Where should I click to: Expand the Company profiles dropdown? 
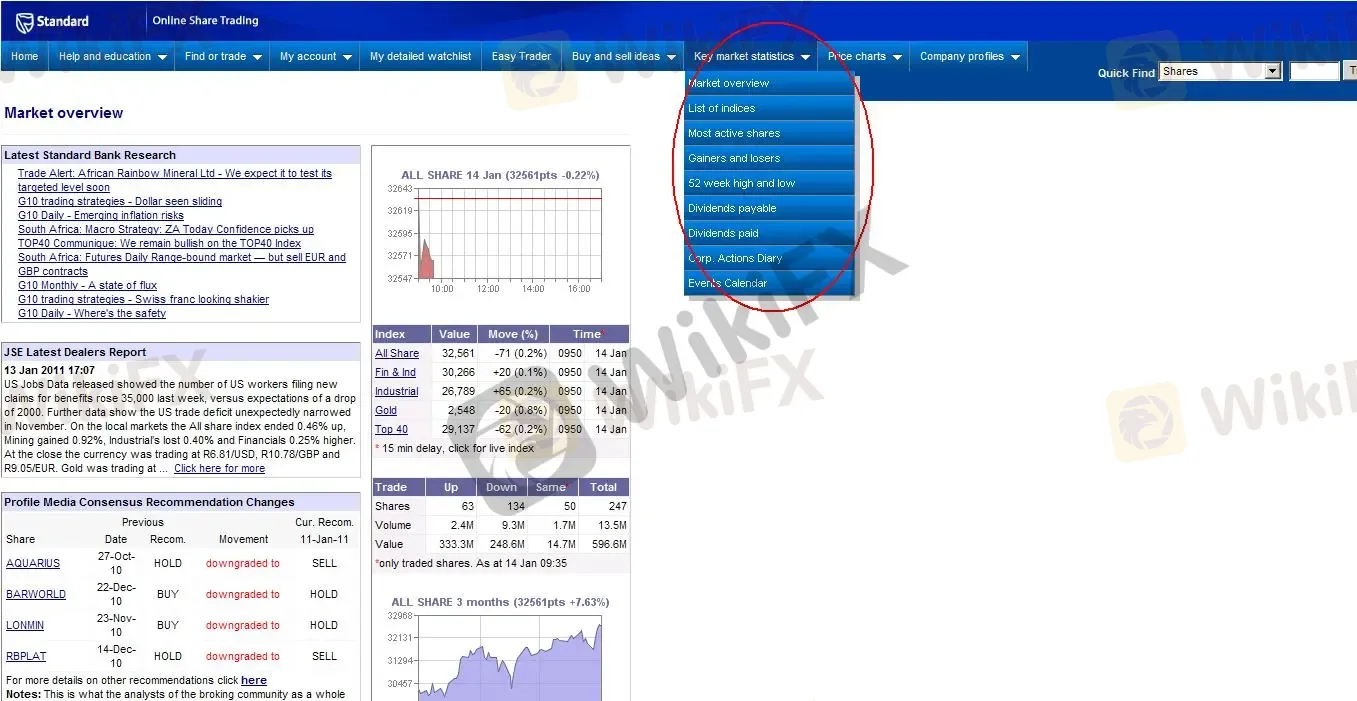point(969,57)
